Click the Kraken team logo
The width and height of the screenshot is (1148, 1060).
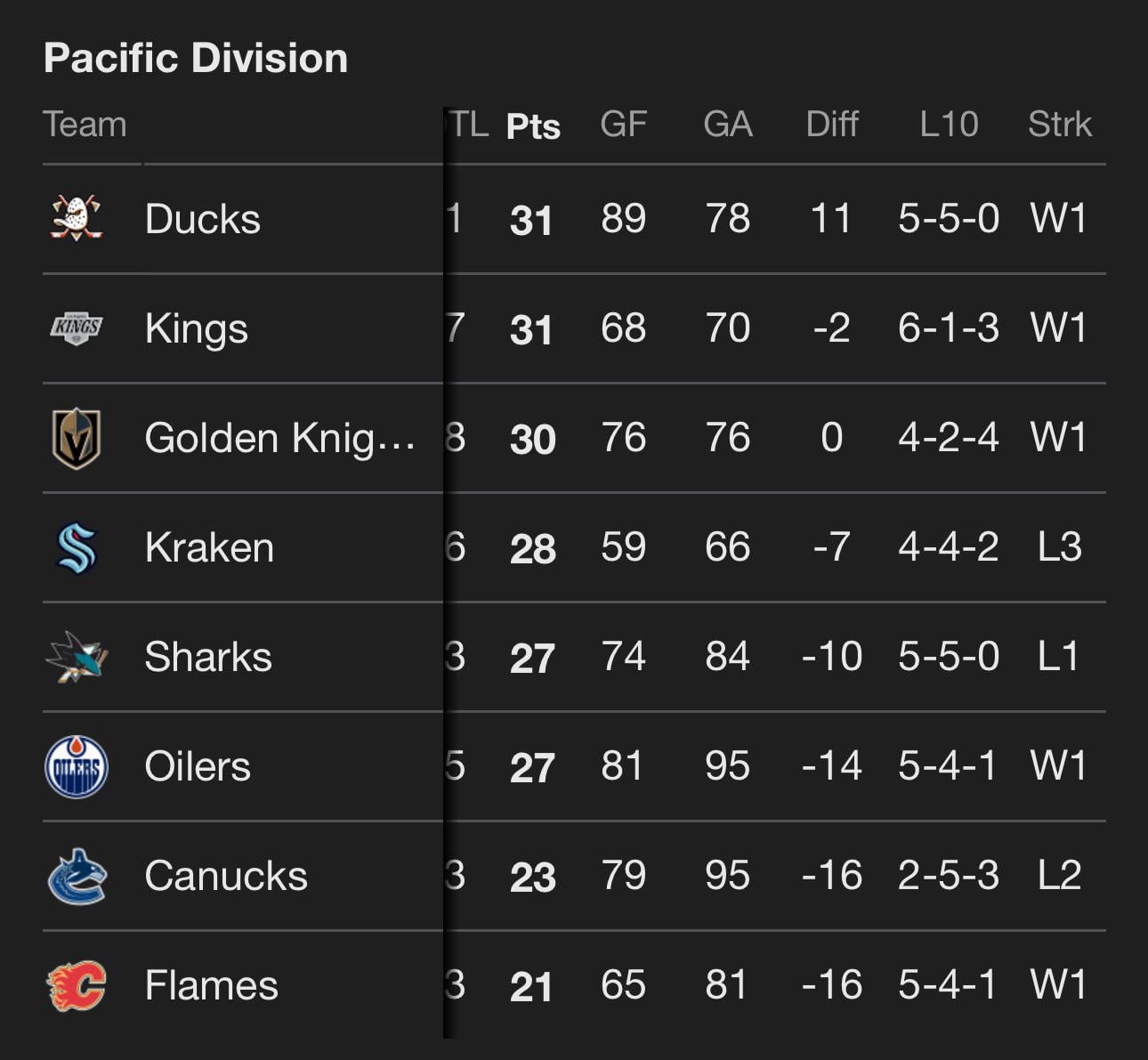(x=77, y=547)
